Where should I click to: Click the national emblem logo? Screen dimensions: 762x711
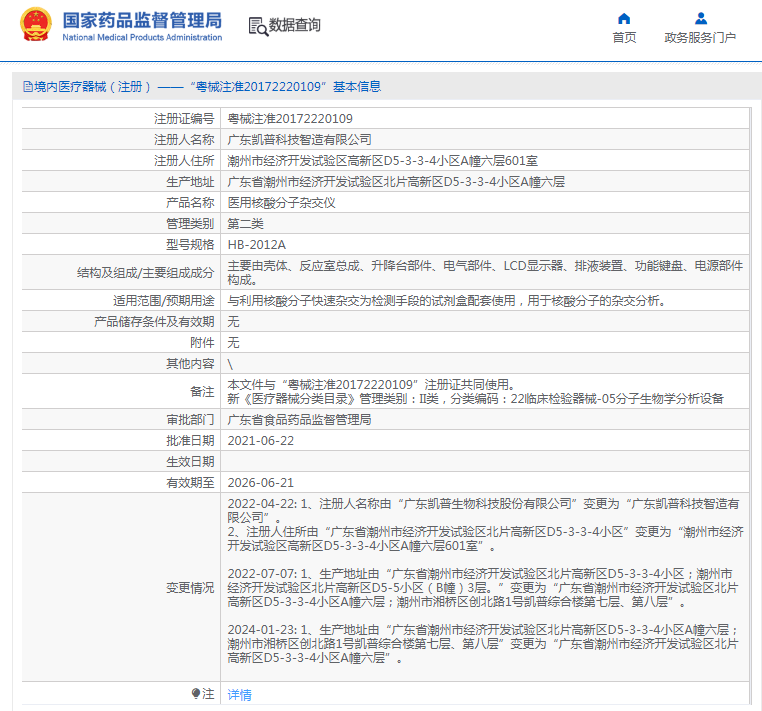(35, 24)
